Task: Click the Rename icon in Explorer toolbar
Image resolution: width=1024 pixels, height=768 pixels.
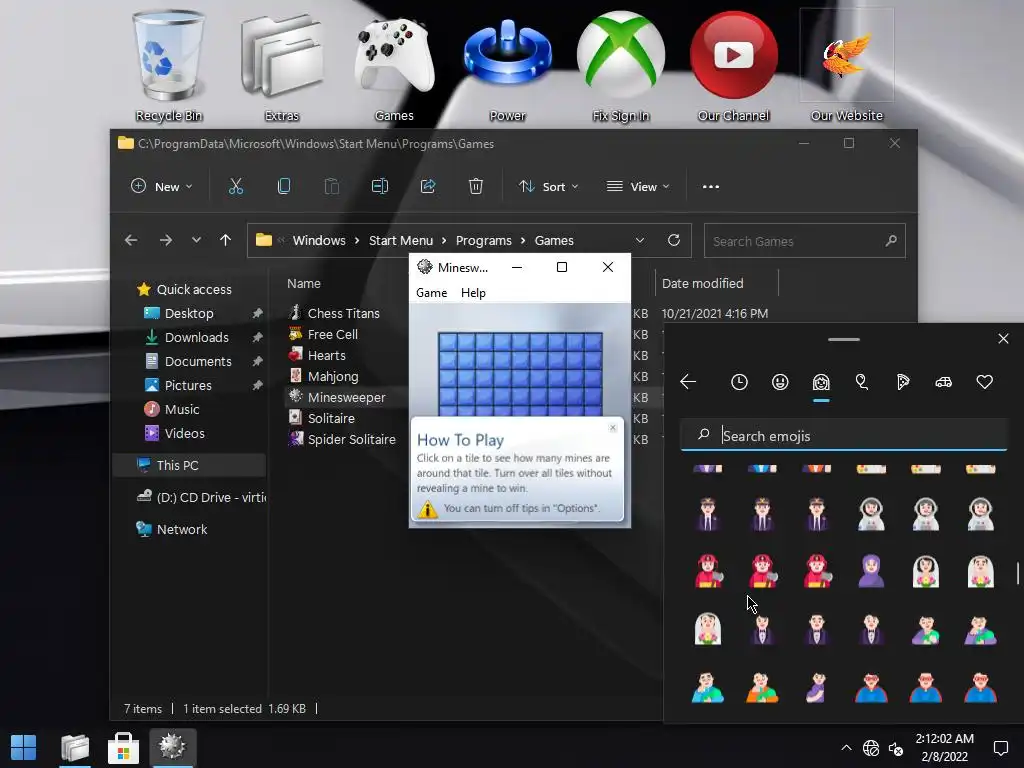Action: [x=379, y=187]
